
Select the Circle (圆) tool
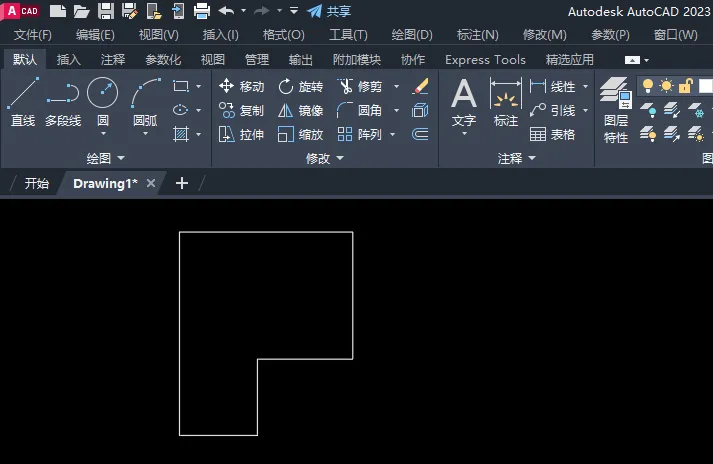[103, 101]
